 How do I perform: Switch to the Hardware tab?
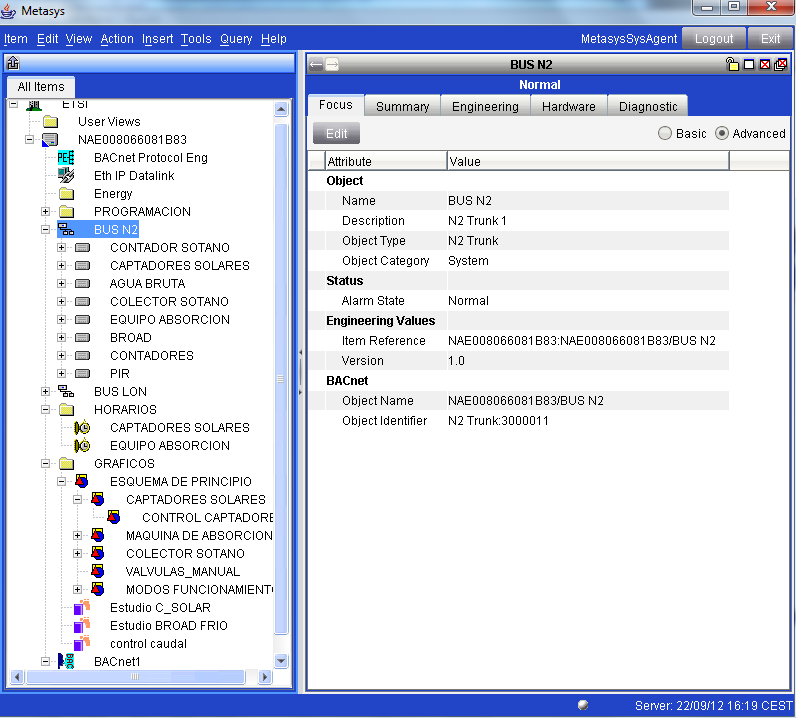(569, 106)
